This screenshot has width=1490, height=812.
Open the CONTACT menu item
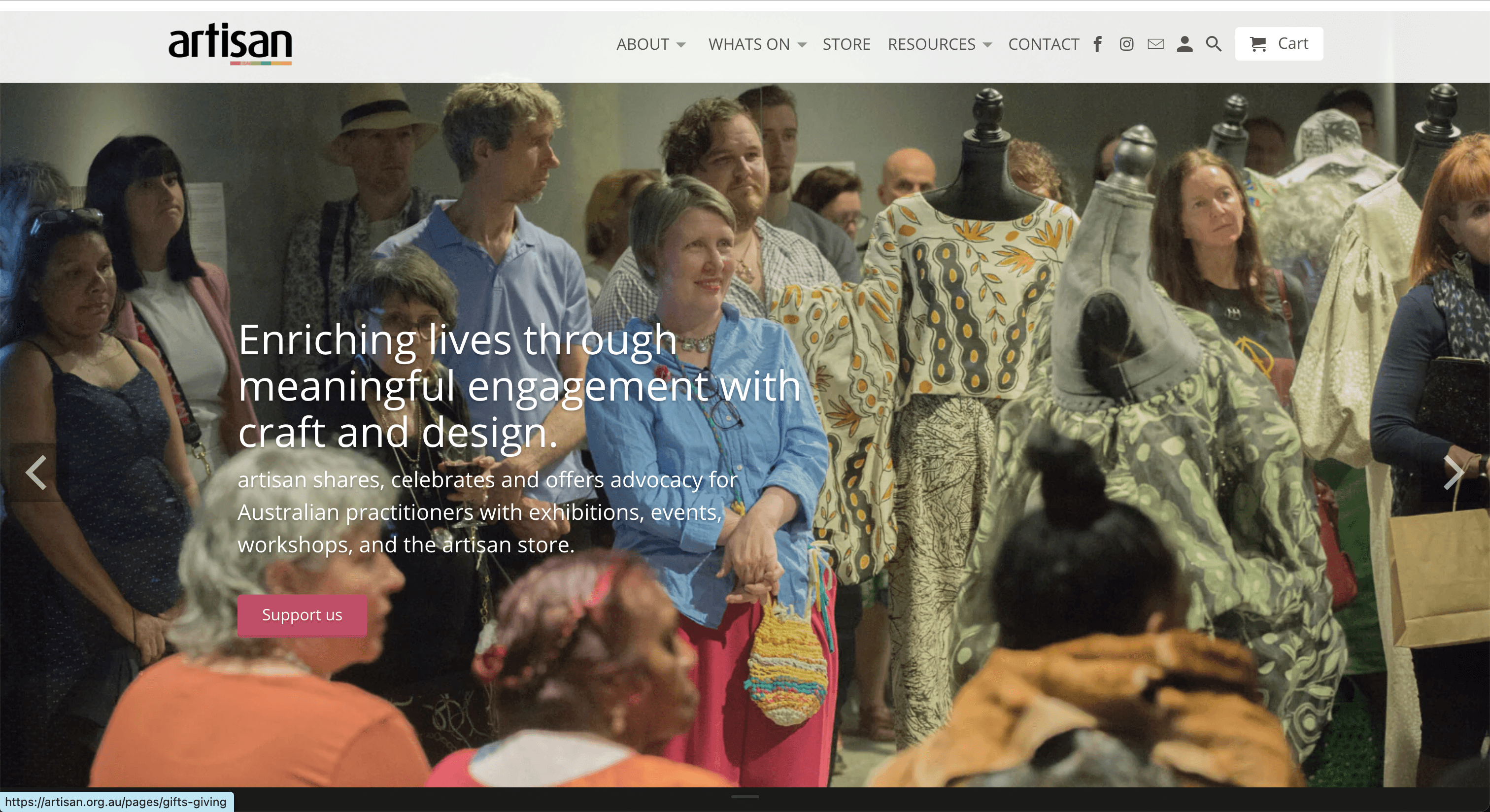1044,44
